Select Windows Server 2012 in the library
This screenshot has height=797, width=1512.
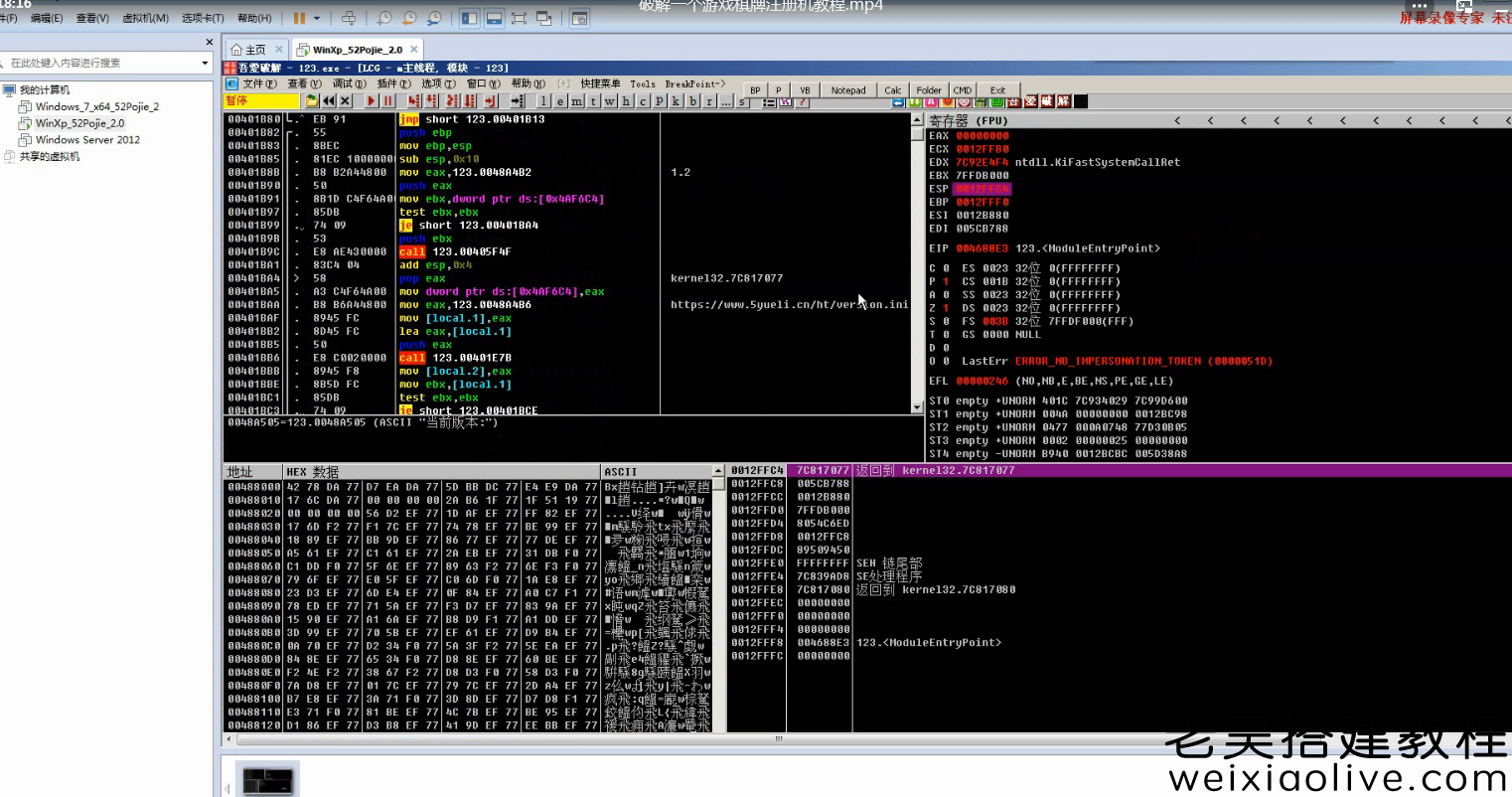coord(87,140)
